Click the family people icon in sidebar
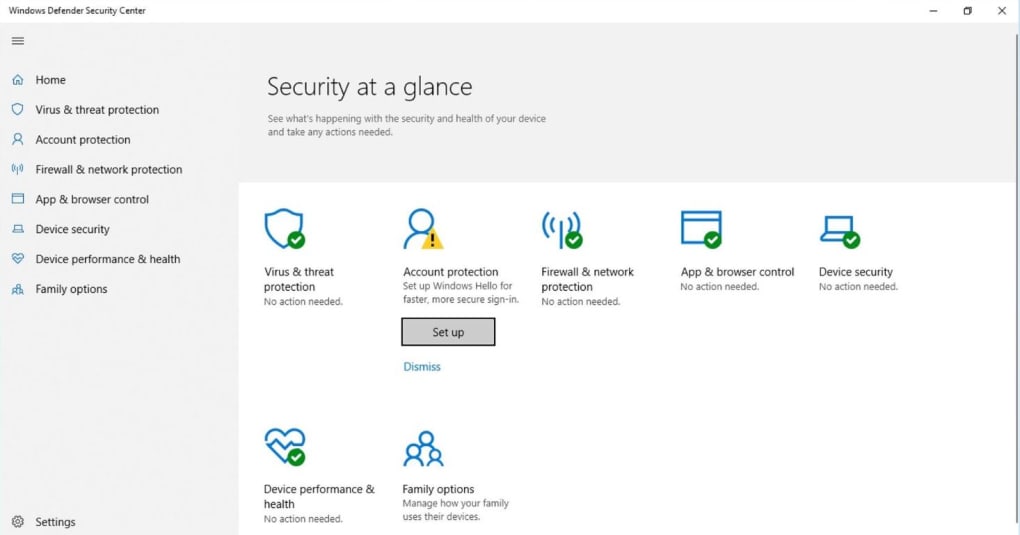This screenshot has width=1020, height=535. coord(18,289)
